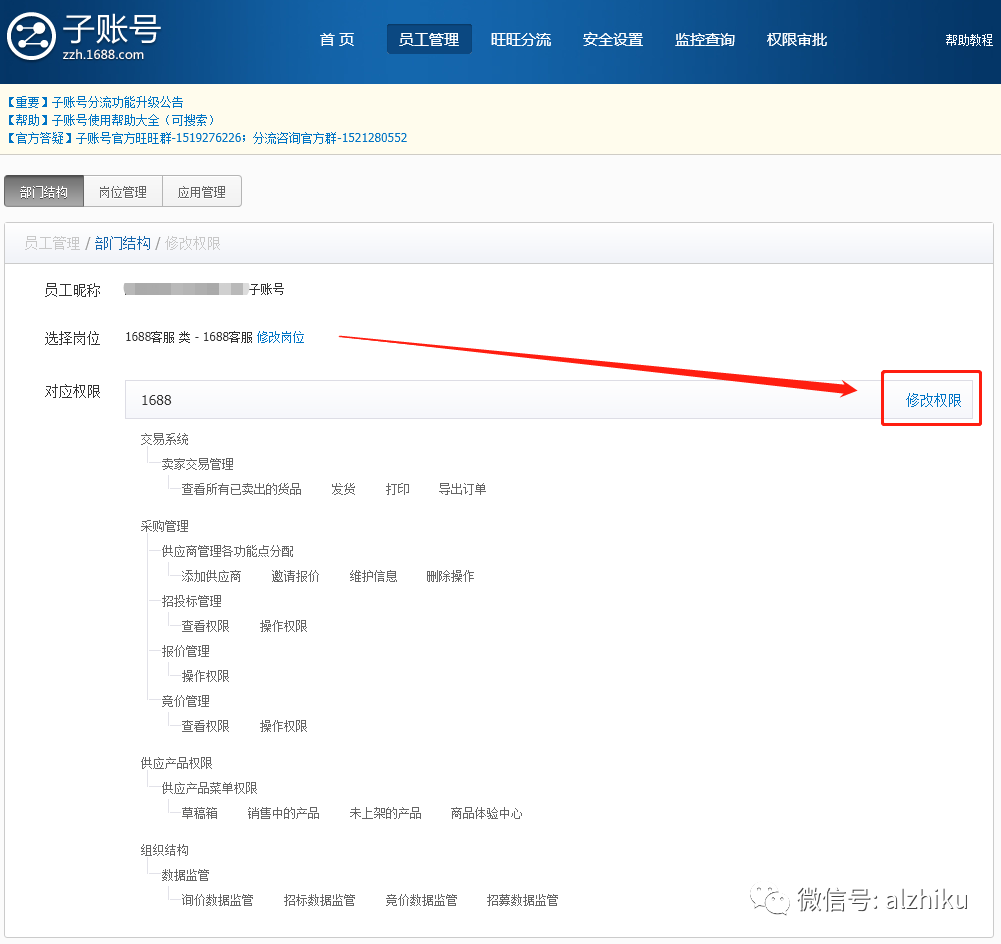
Task: Click 部门结构 in the breadcrumb
Action: point(123,243)
